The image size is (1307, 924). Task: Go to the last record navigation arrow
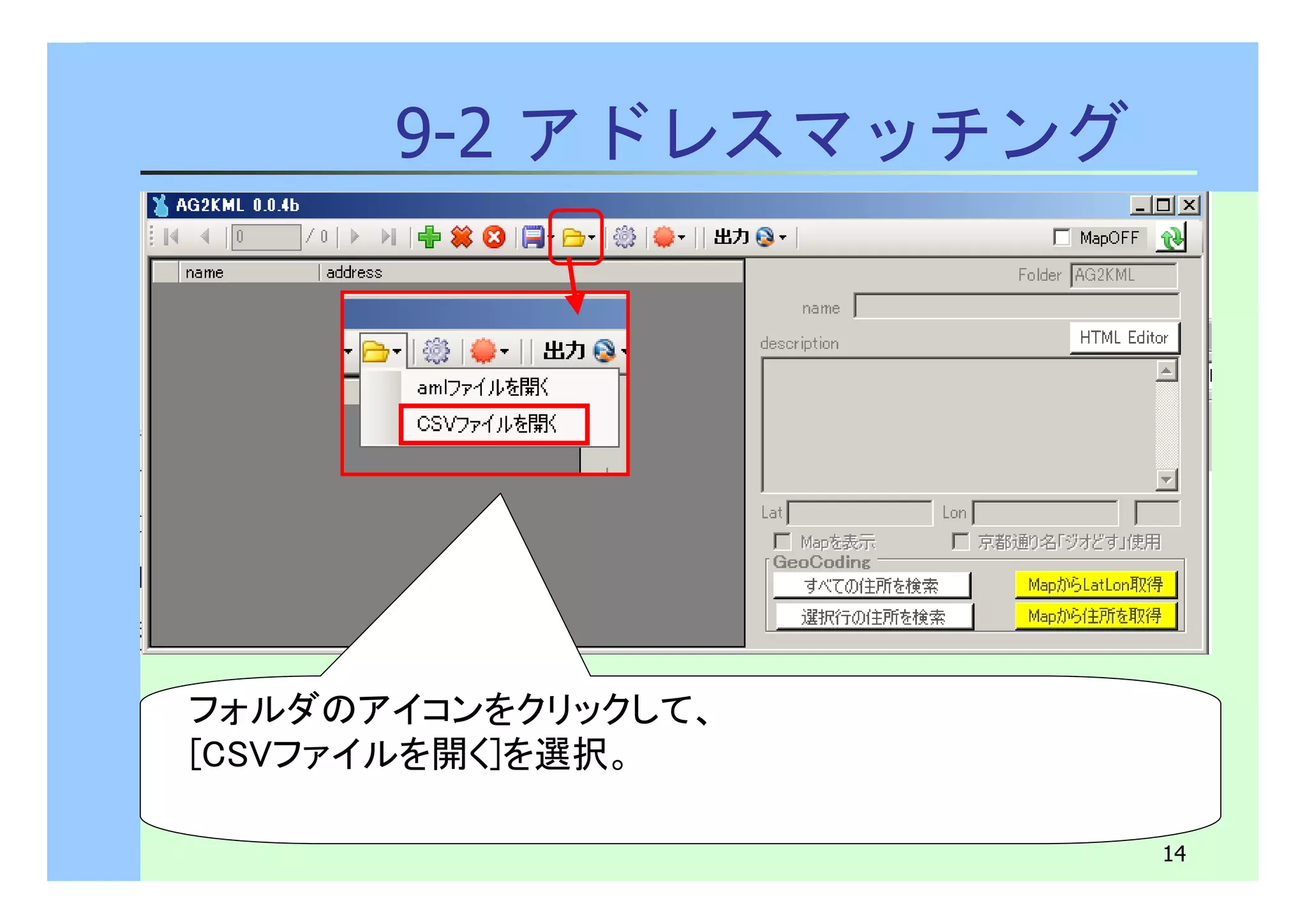tap(388, 237)
